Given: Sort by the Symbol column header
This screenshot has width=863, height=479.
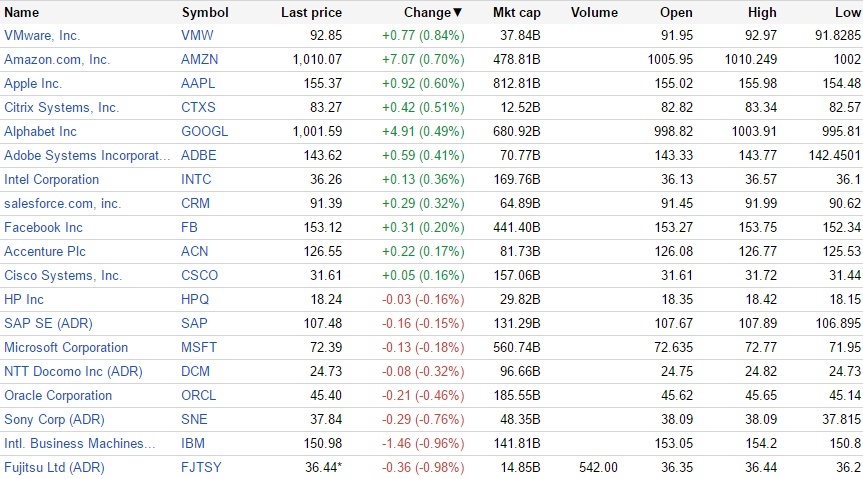Looking at the screenshot, I should click(205, 12).
